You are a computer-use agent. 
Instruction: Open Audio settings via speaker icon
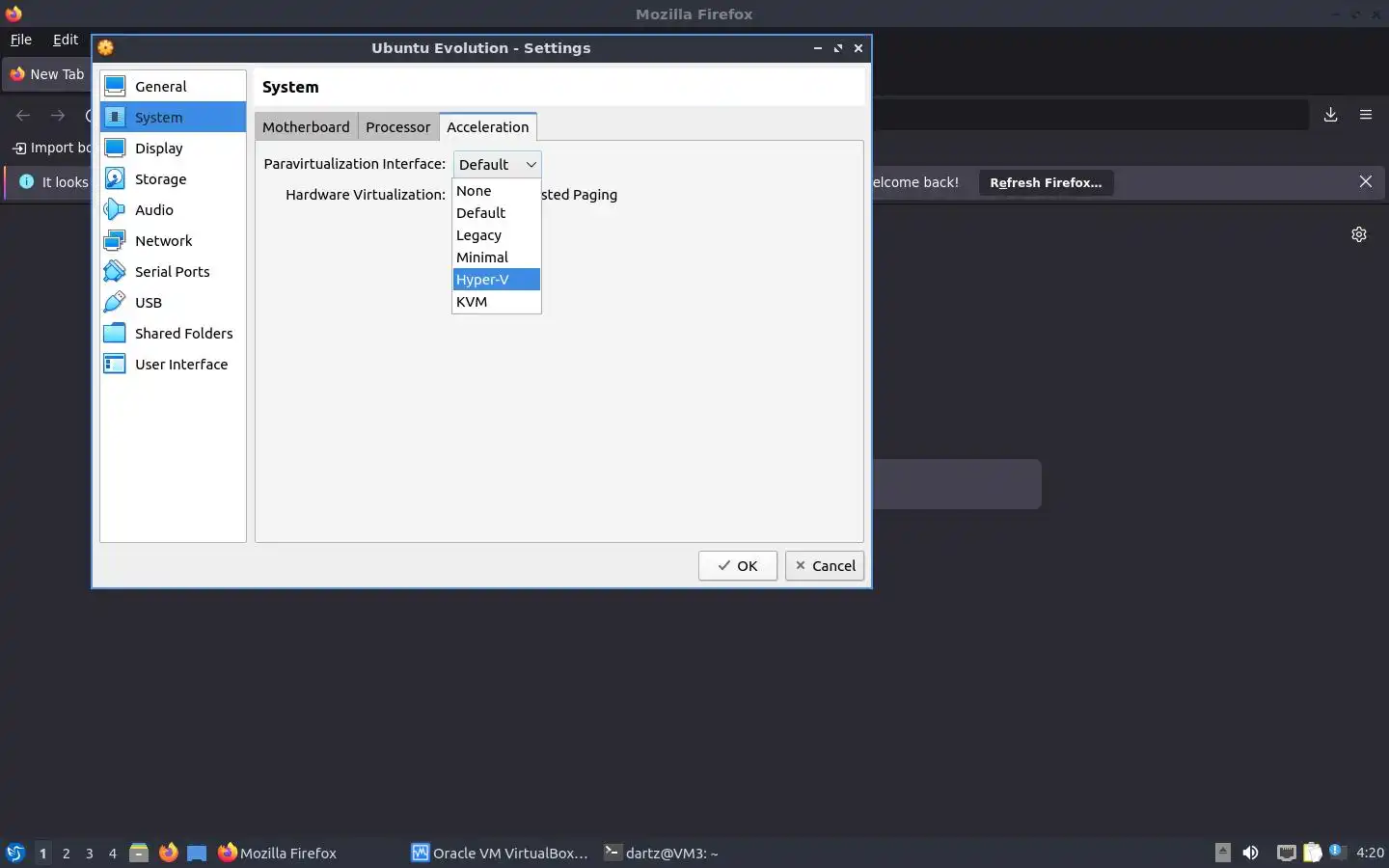click(x=115, y=209)
